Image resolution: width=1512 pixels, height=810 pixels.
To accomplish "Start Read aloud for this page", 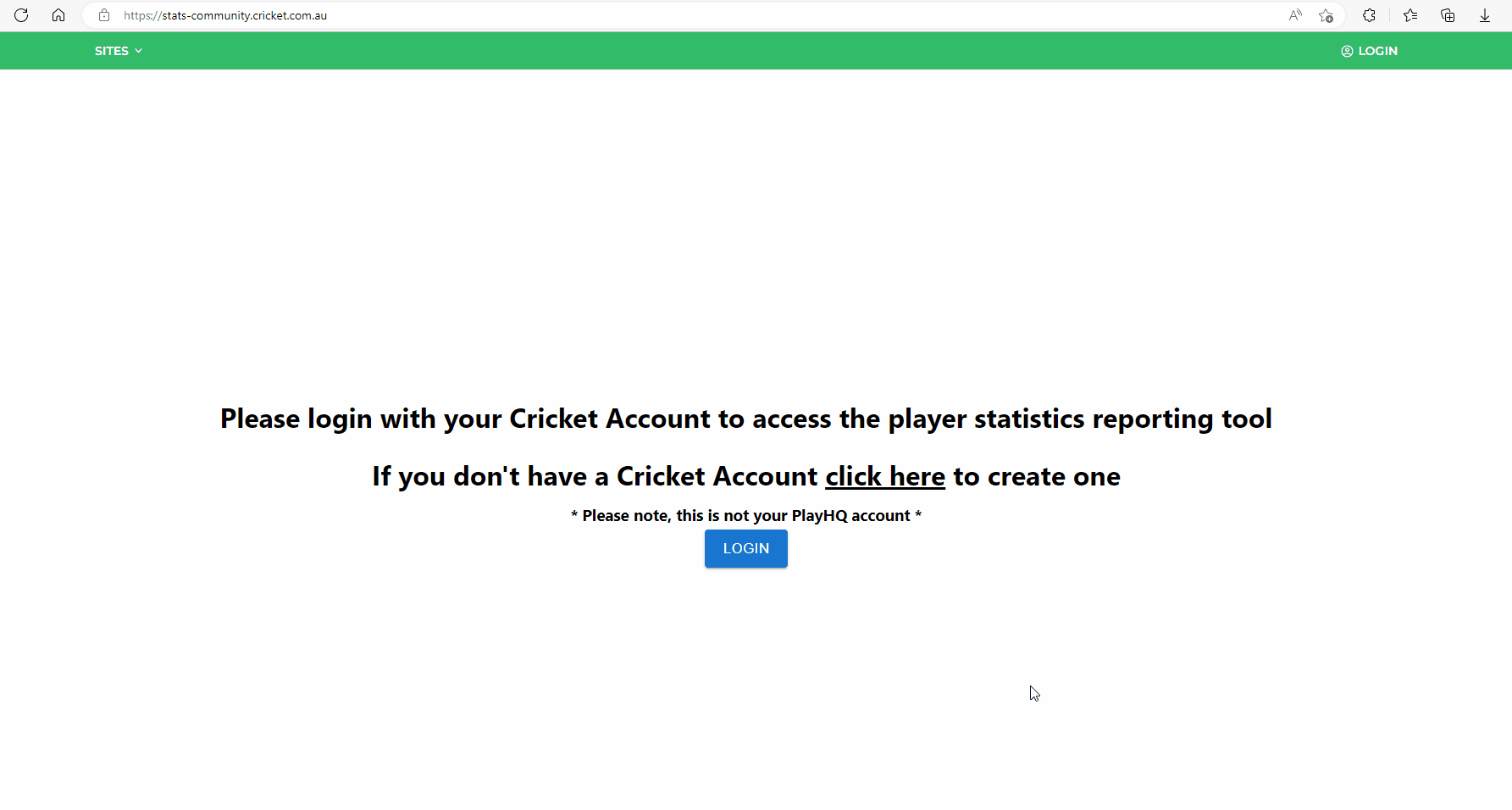I will point(1295,14).
